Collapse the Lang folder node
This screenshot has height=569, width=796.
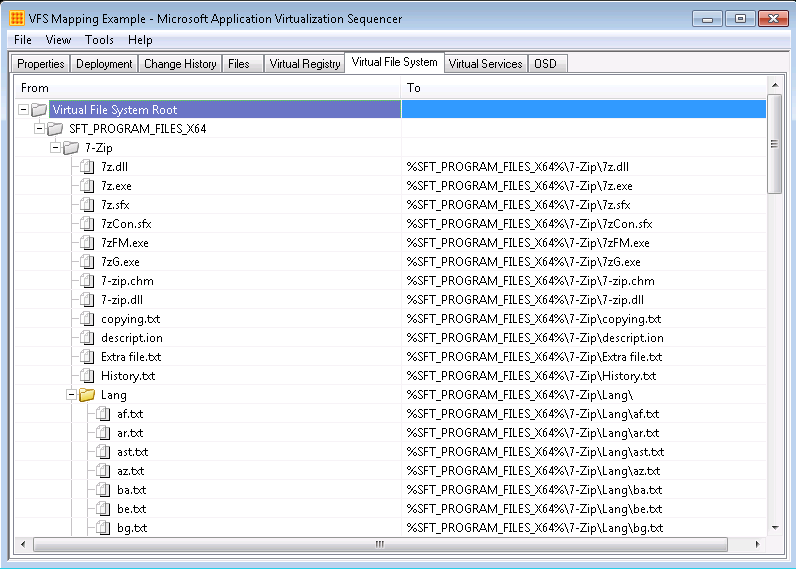[71, 395]
